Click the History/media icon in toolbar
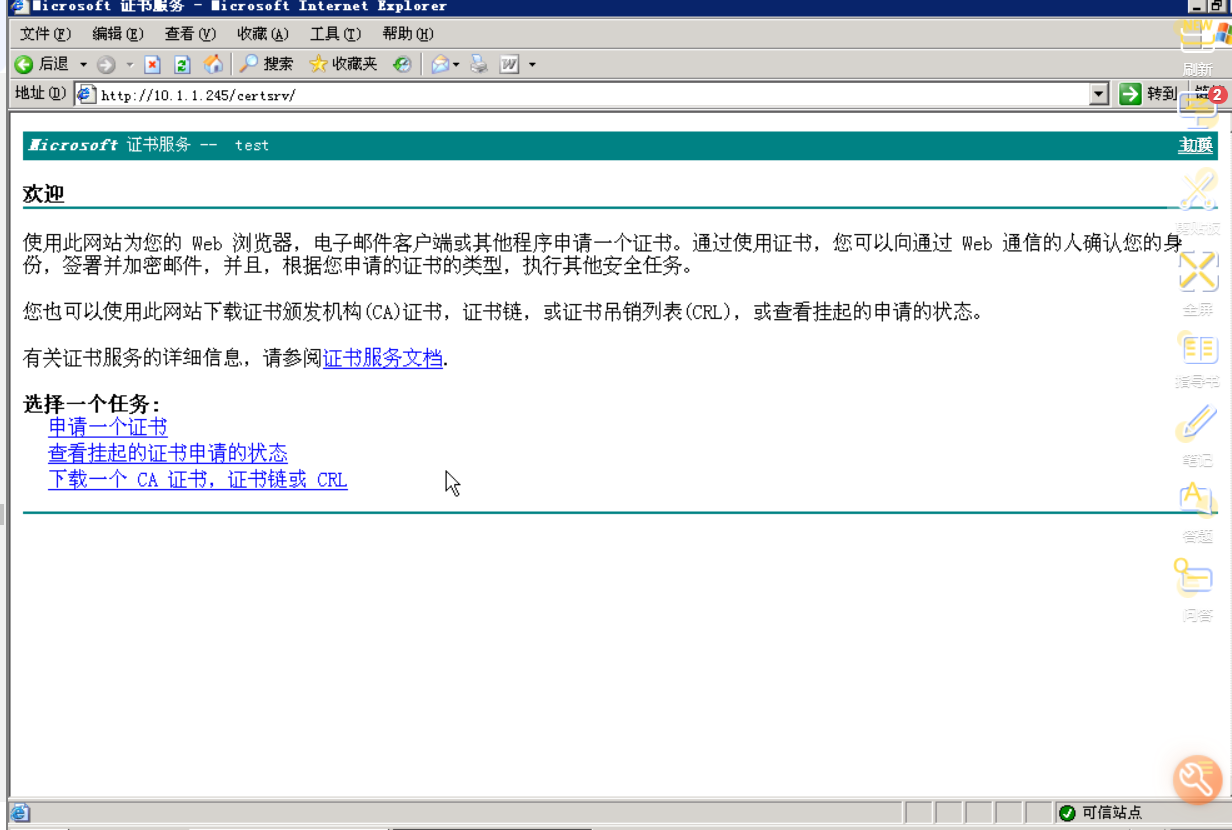 tap(402, 64)
